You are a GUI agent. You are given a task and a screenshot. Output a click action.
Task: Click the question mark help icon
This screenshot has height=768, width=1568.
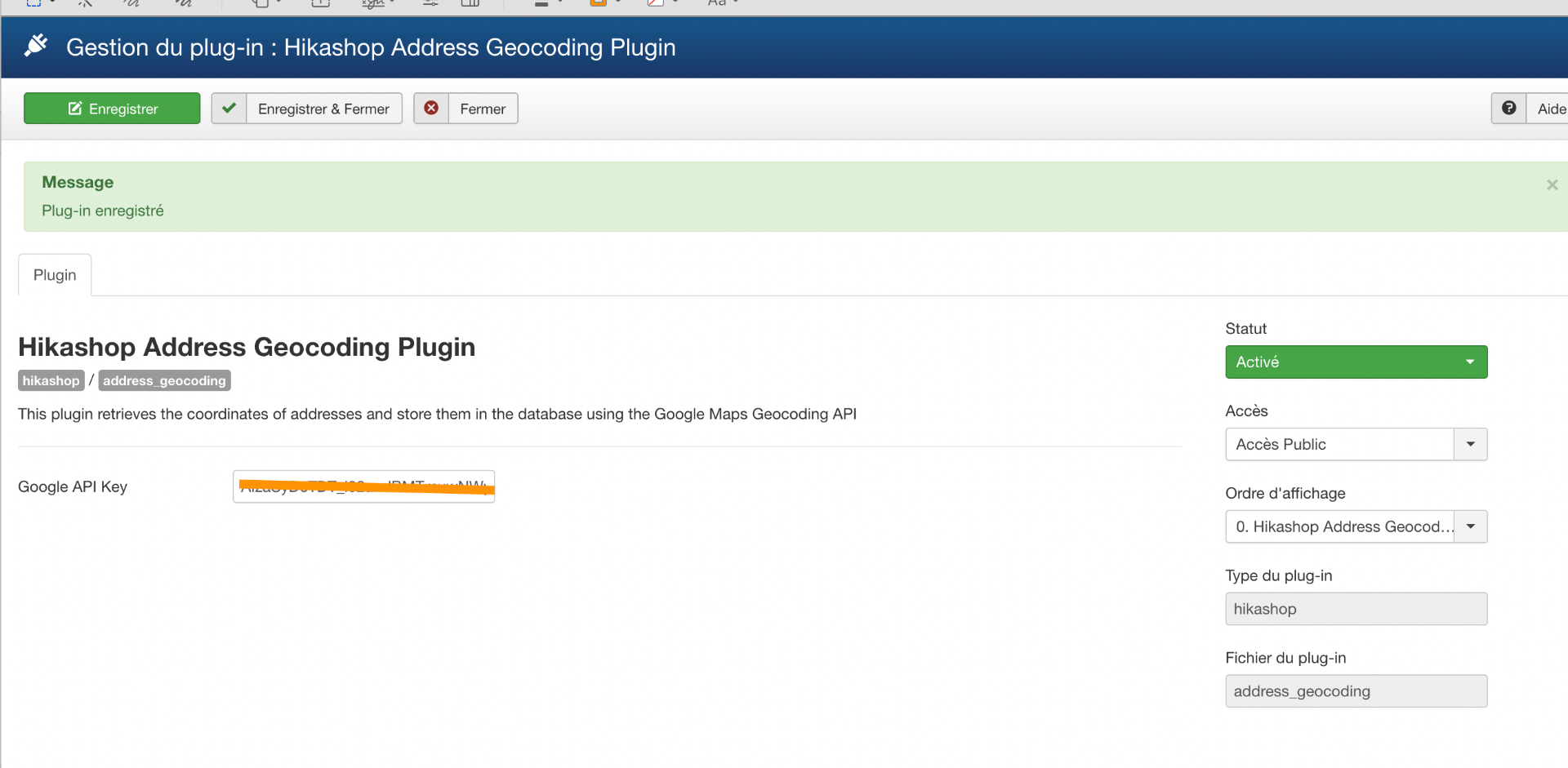click(x=1508, y=109)
